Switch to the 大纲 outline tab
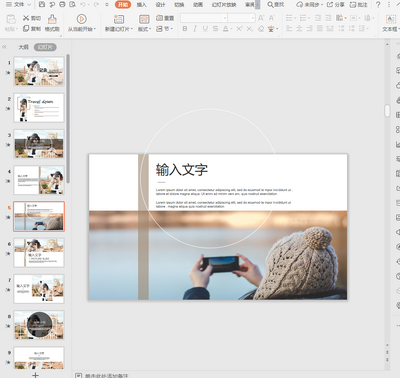 (23, 47)
